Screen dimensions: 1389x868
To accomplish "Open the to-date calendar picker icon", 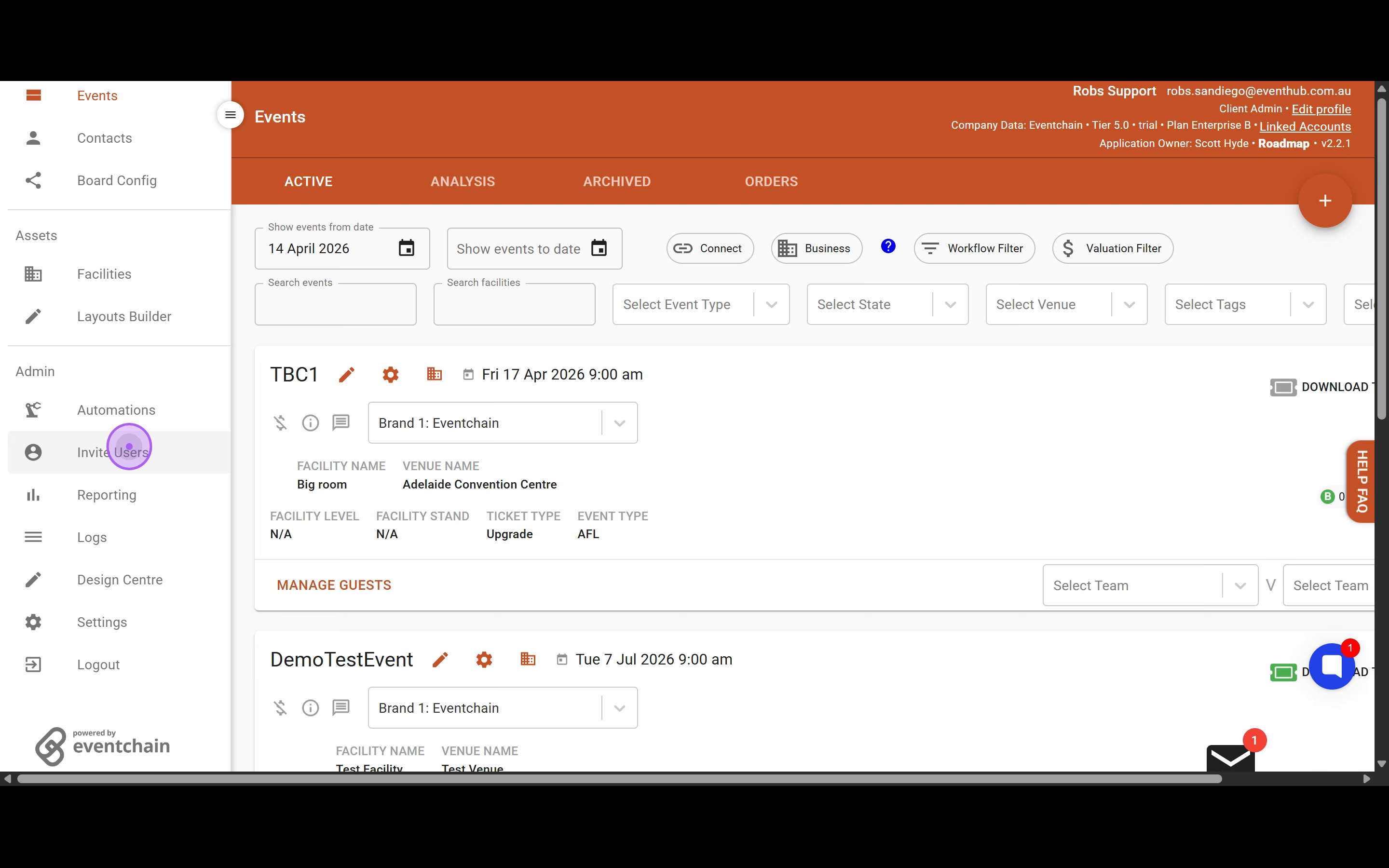I will pos(599,248).
